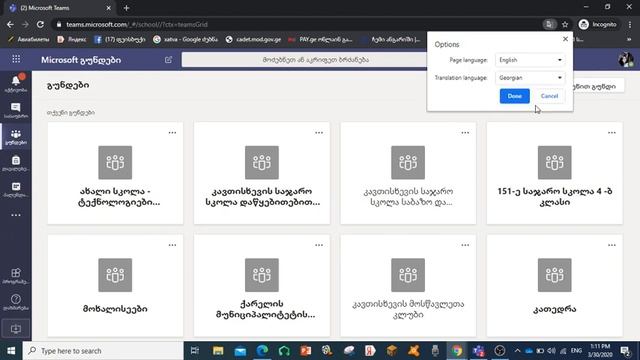Screen dimensions: 640x360
Task: Click the new chat compose icon
Action: pos(168,60)
